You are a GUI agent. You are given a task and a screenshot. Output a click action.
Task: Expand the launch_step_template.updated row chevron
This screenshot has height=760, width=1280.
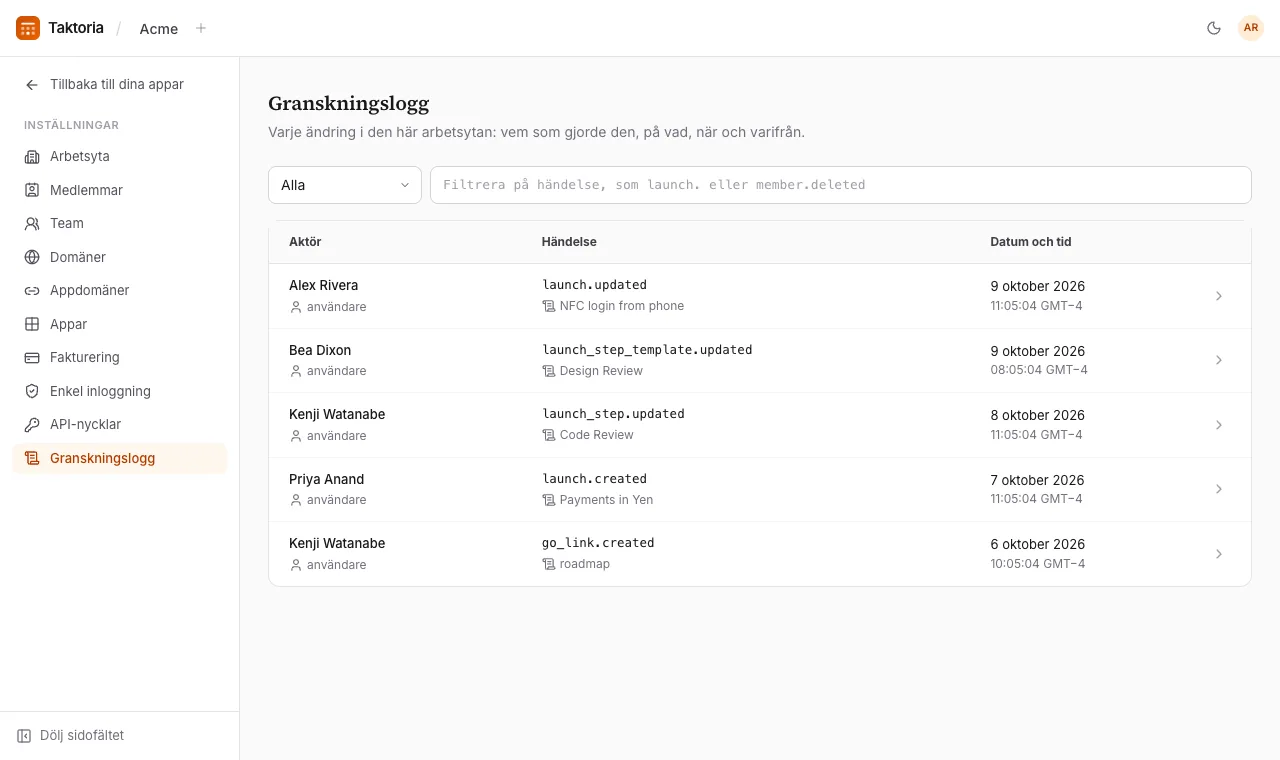click(x=1219, y=360)
